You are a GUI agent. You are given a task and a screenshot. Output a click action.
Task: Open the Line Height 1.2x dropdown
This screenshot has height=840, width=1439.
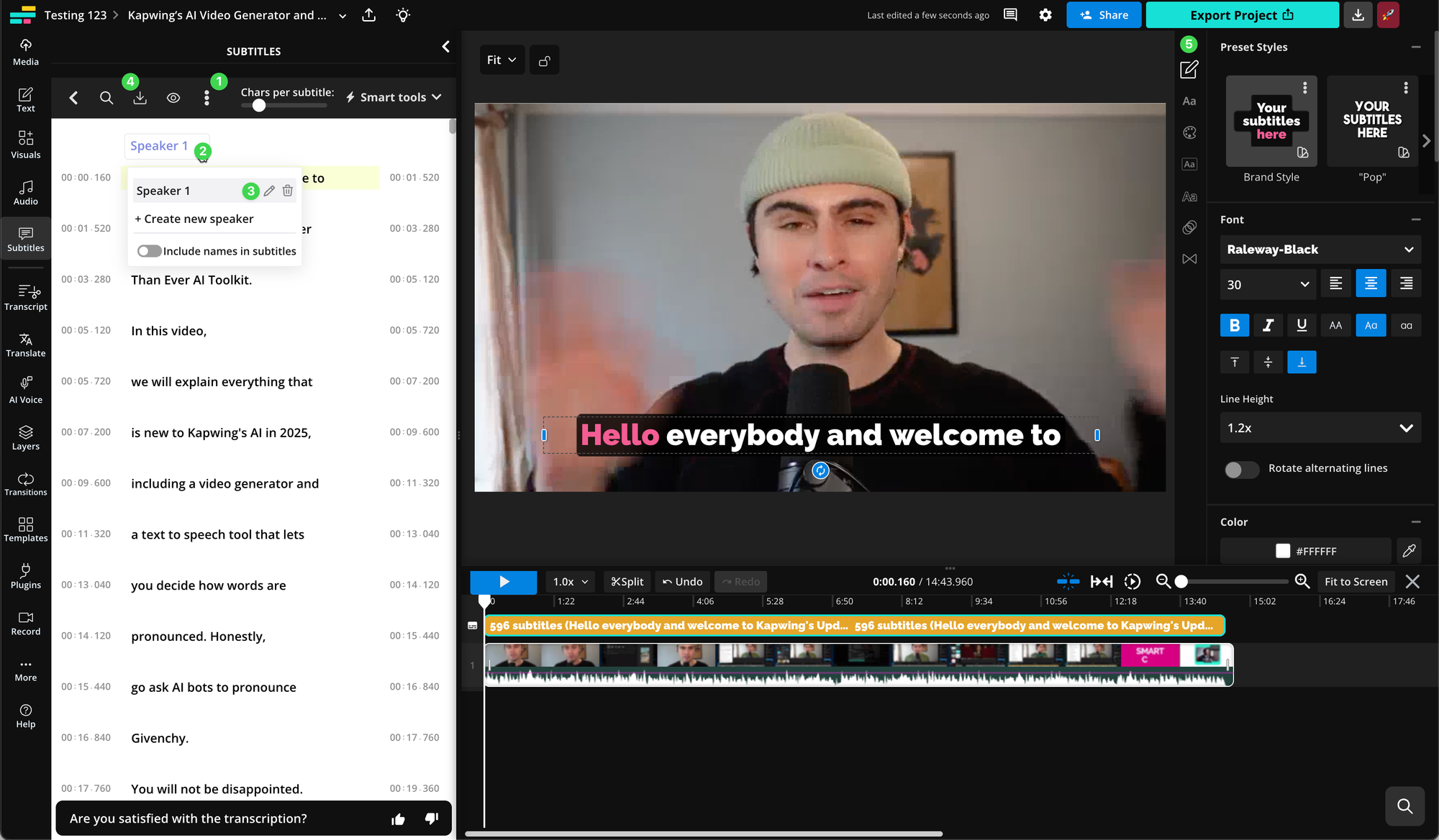1320,428
